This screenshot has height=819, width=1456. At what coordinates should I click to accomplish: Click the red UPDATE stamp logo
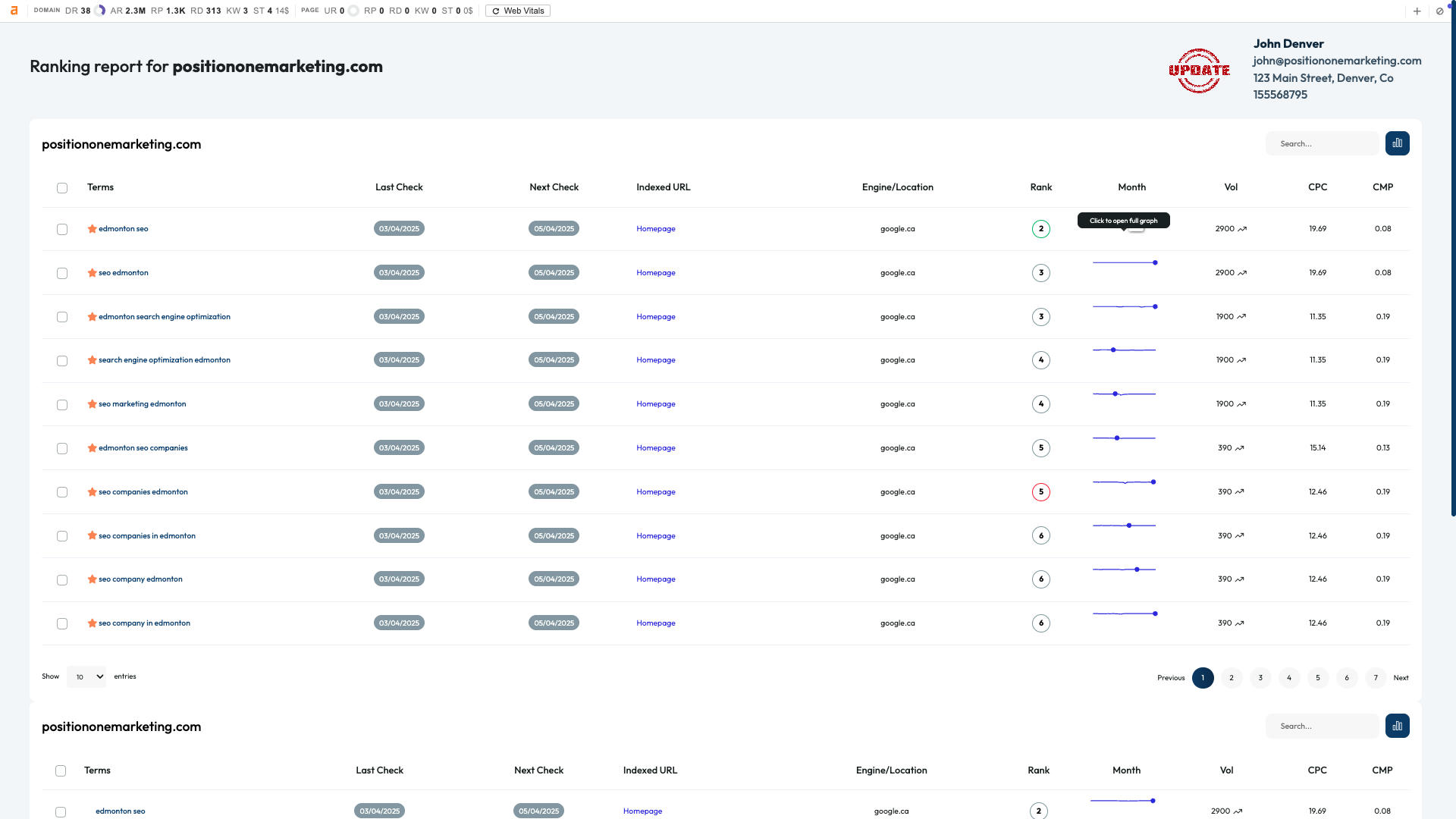pyautogui.click(x=1199, y=71)
